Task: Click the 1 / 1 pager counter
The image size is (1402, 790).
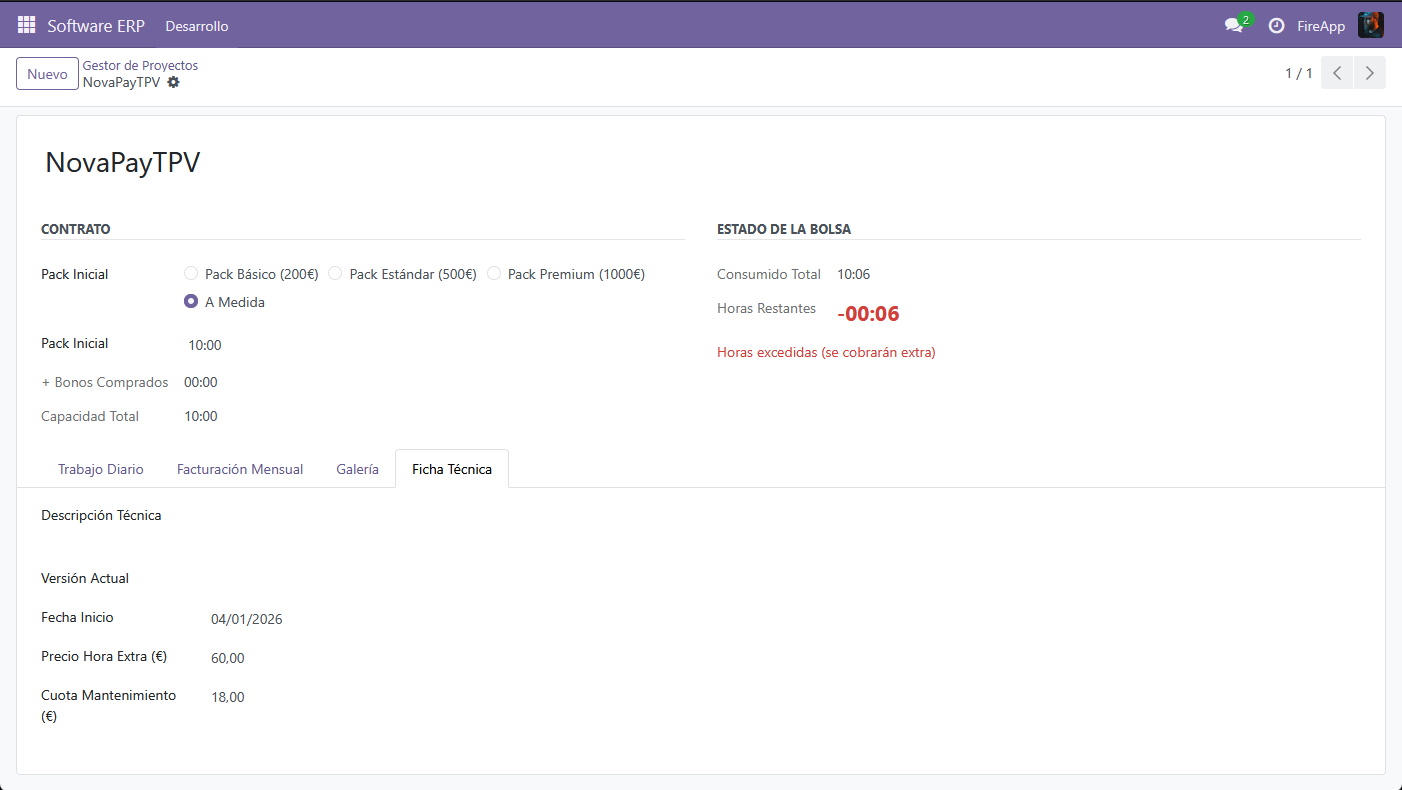Action: click(1299, 73)
